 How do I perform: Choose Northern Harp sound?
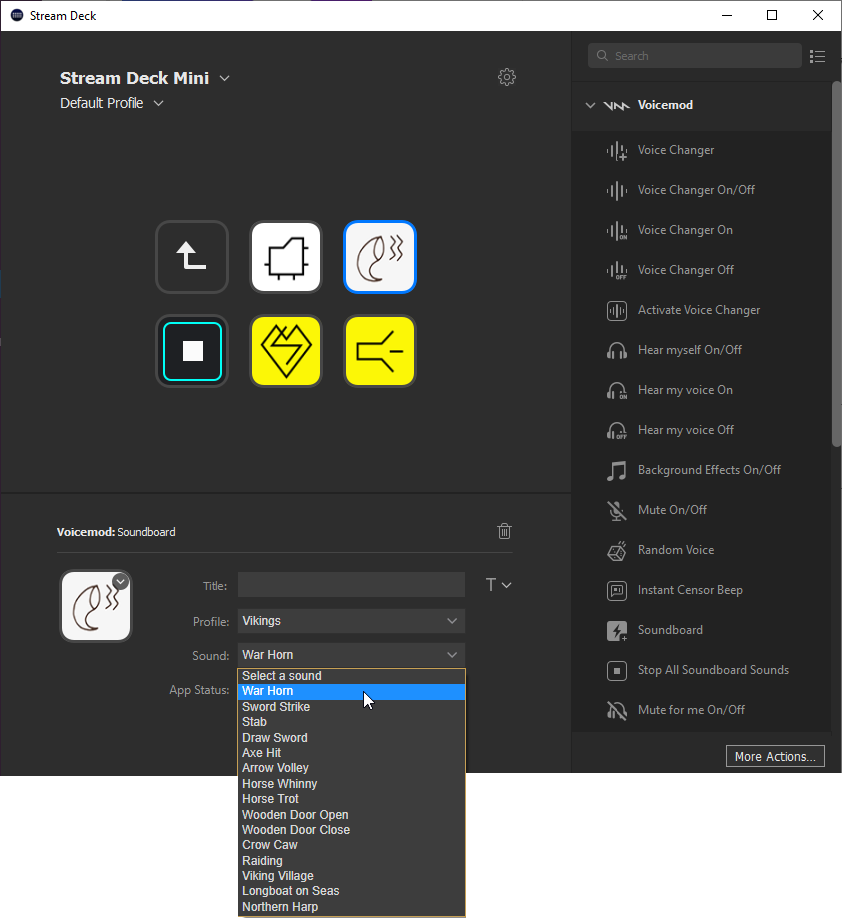pyautogui.click(x=351, y=906)
